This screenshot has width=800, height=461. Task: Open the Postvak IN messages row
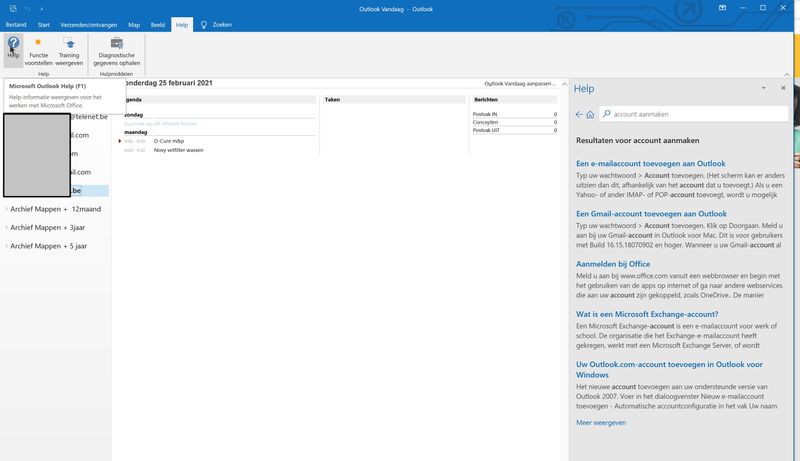pos(514,114)
